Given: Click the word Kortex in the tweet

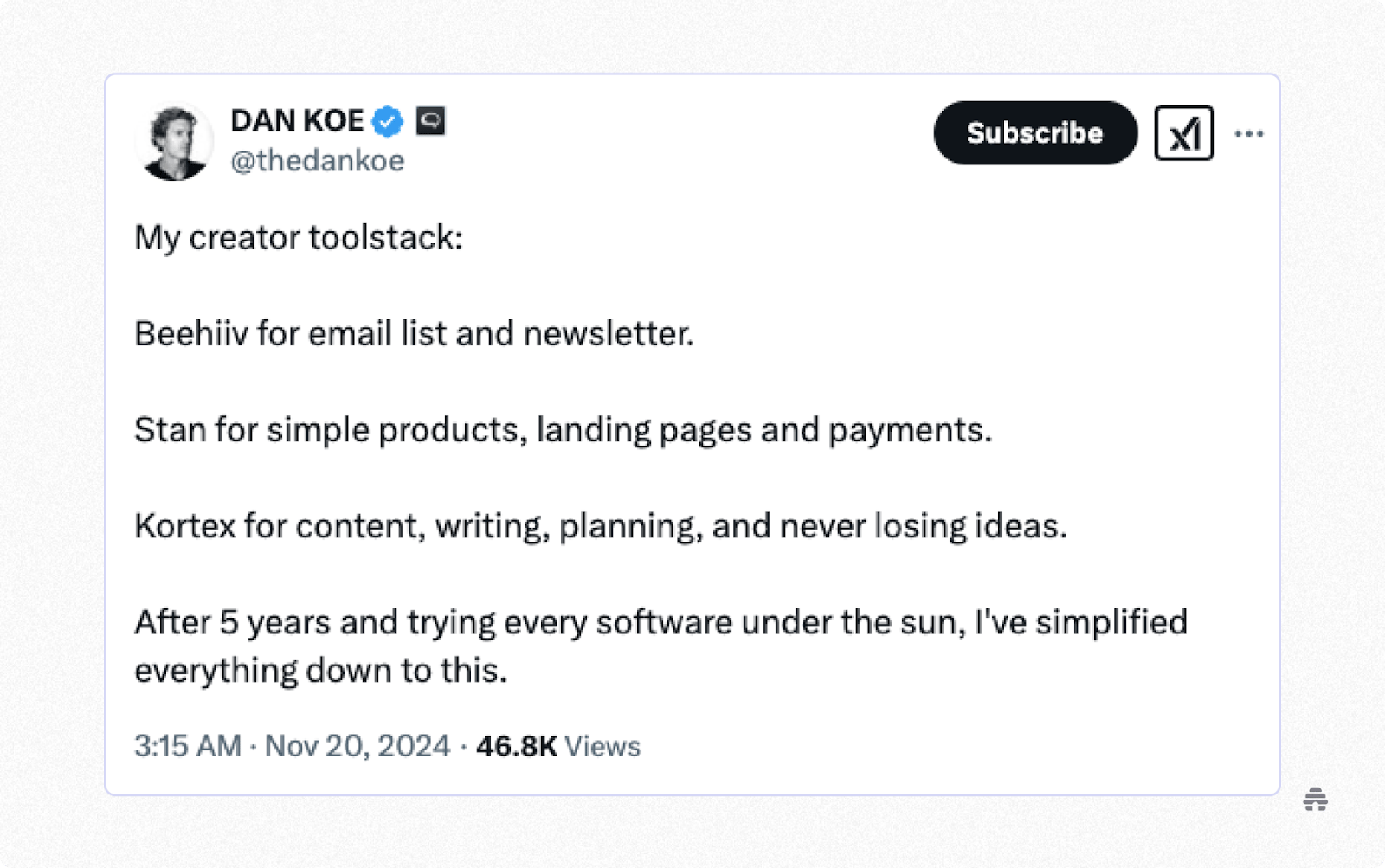Looking at the screenshot, I should tap(185, 525).
